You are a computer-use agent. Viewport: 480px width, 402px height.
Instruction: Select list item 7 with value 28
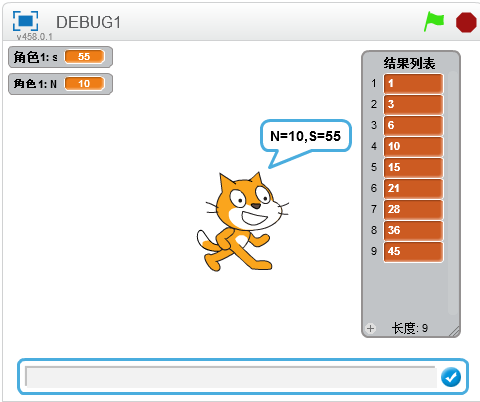413,209
